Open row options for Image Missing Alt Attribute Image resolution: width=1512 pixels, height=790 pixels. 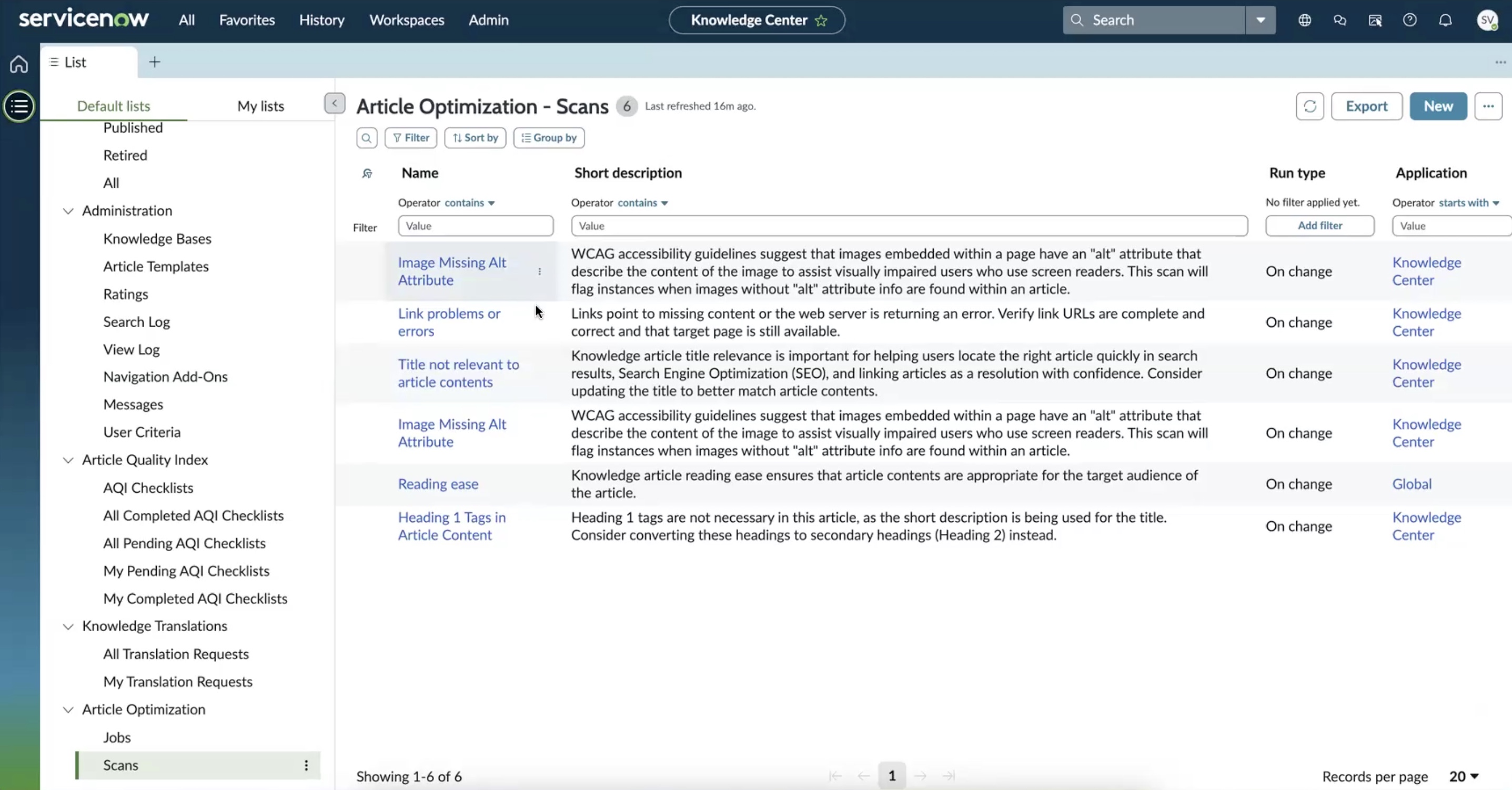pos(539,271)
